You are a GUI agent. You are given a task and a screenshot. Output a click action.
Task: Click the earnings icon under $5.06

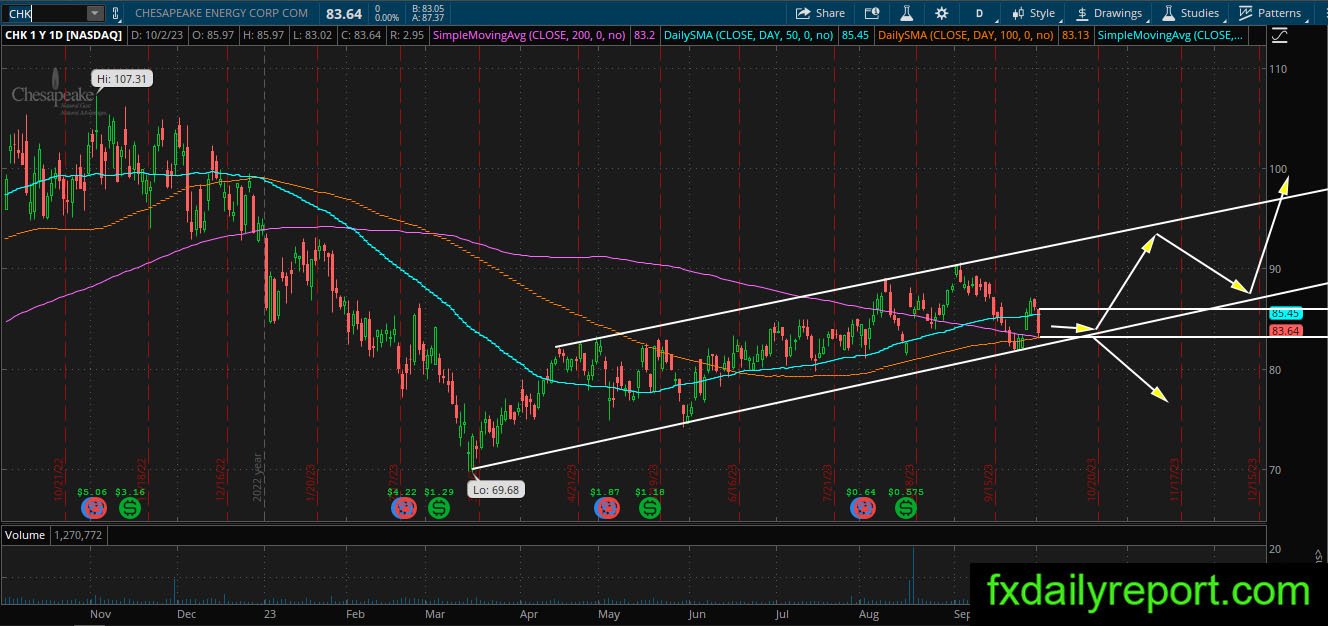click(93, 508)
